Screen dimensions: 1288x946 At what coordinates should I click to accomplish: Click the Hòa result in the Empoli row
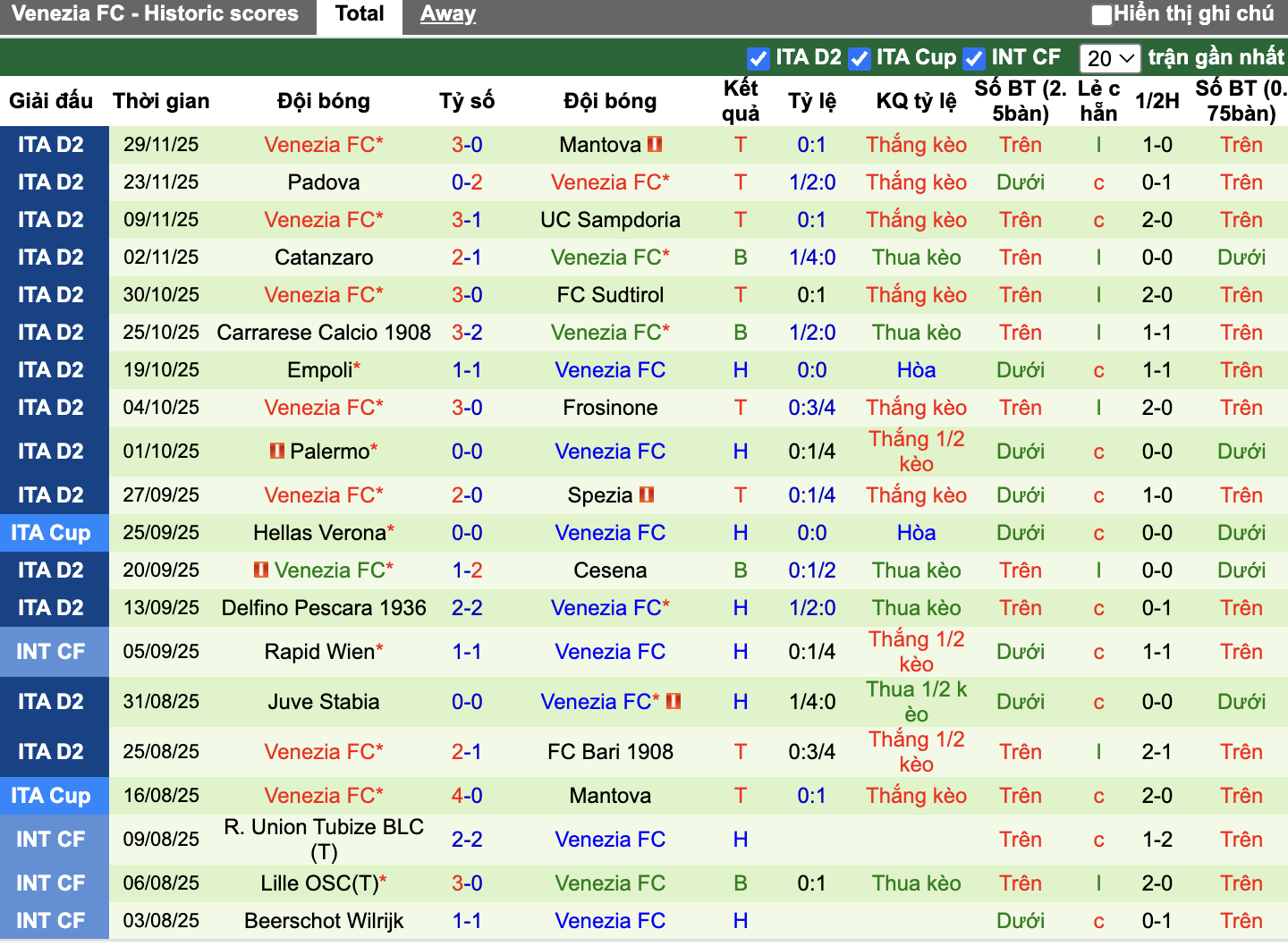coord(917,370)
